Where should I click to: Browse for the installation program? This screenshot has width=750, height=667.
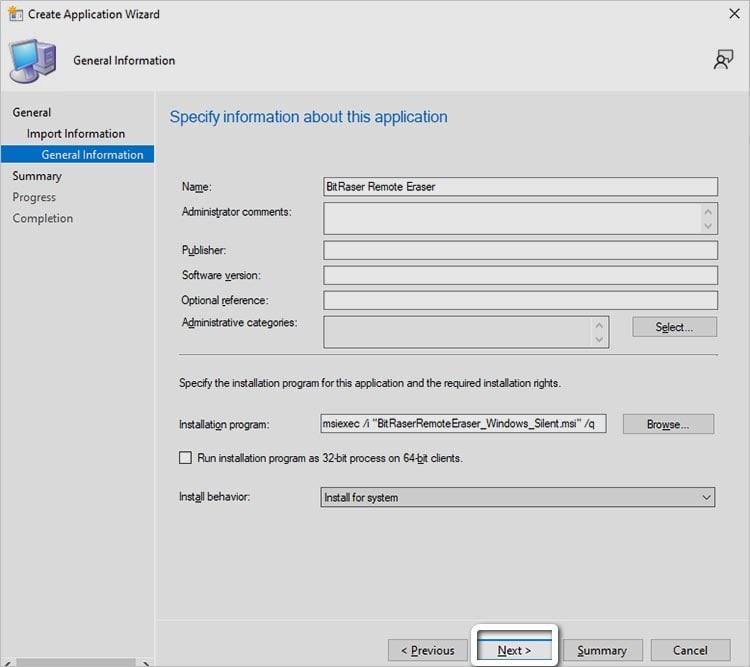668,424
